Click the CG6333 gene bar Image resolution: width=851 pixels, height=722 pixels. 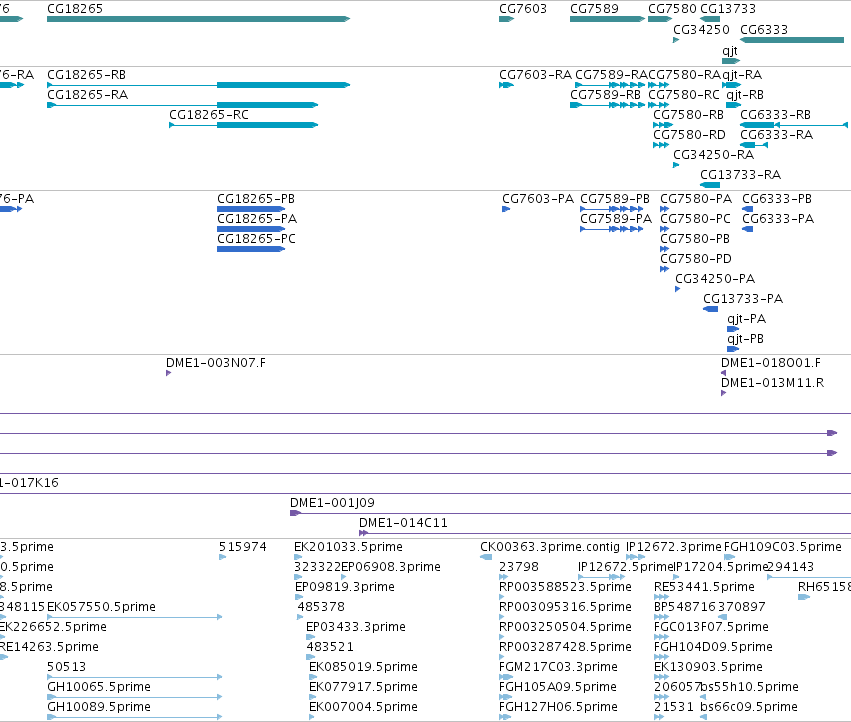coord(792,40)
